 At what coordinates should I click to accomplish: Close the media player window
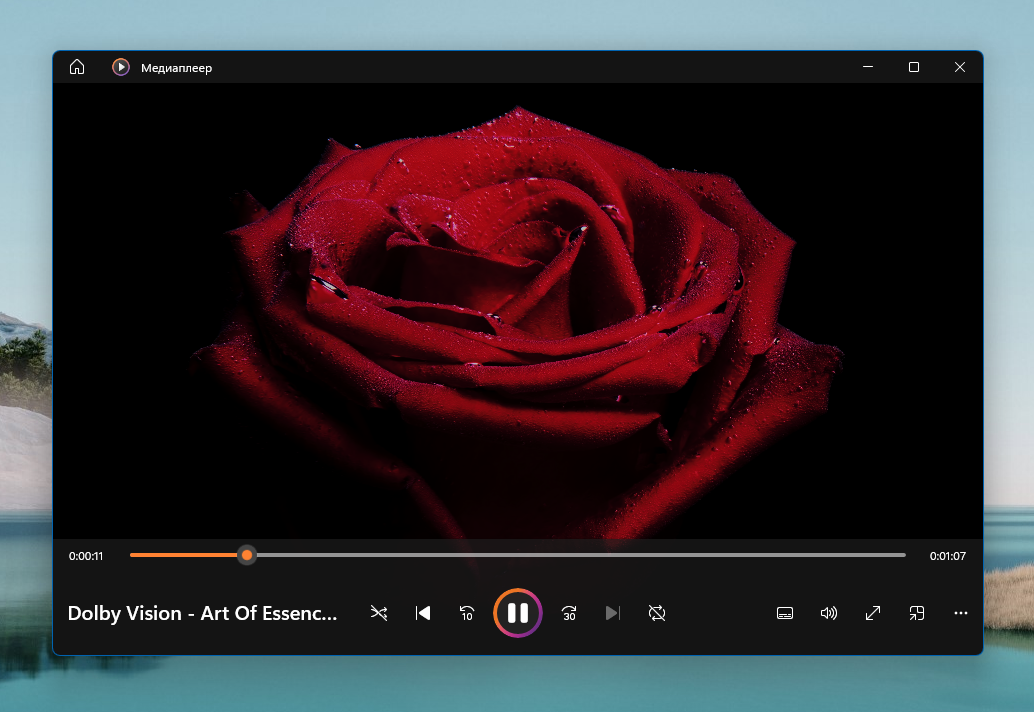point(959,67)
